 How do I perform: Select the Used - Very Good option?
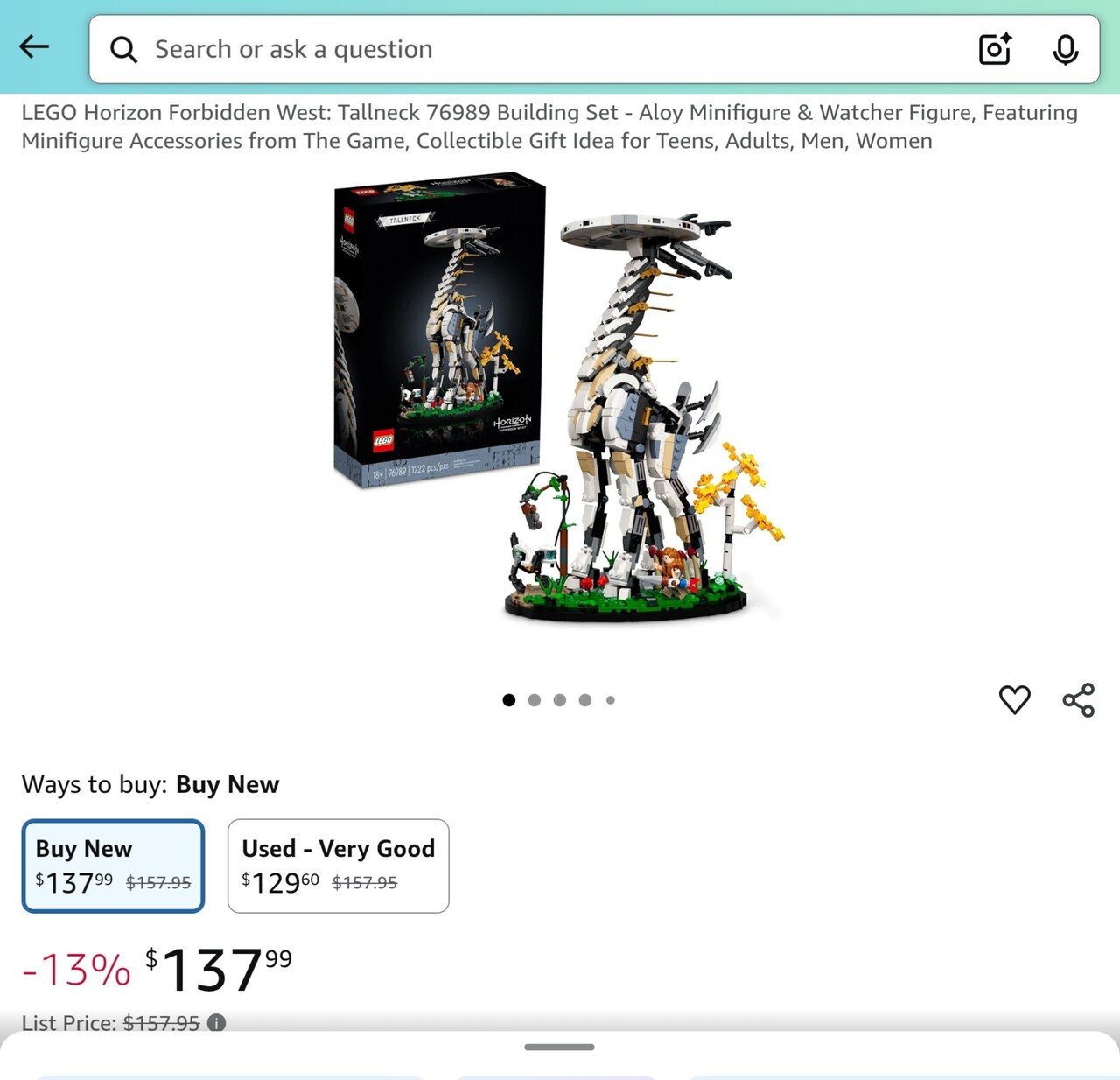click(338, 866)
